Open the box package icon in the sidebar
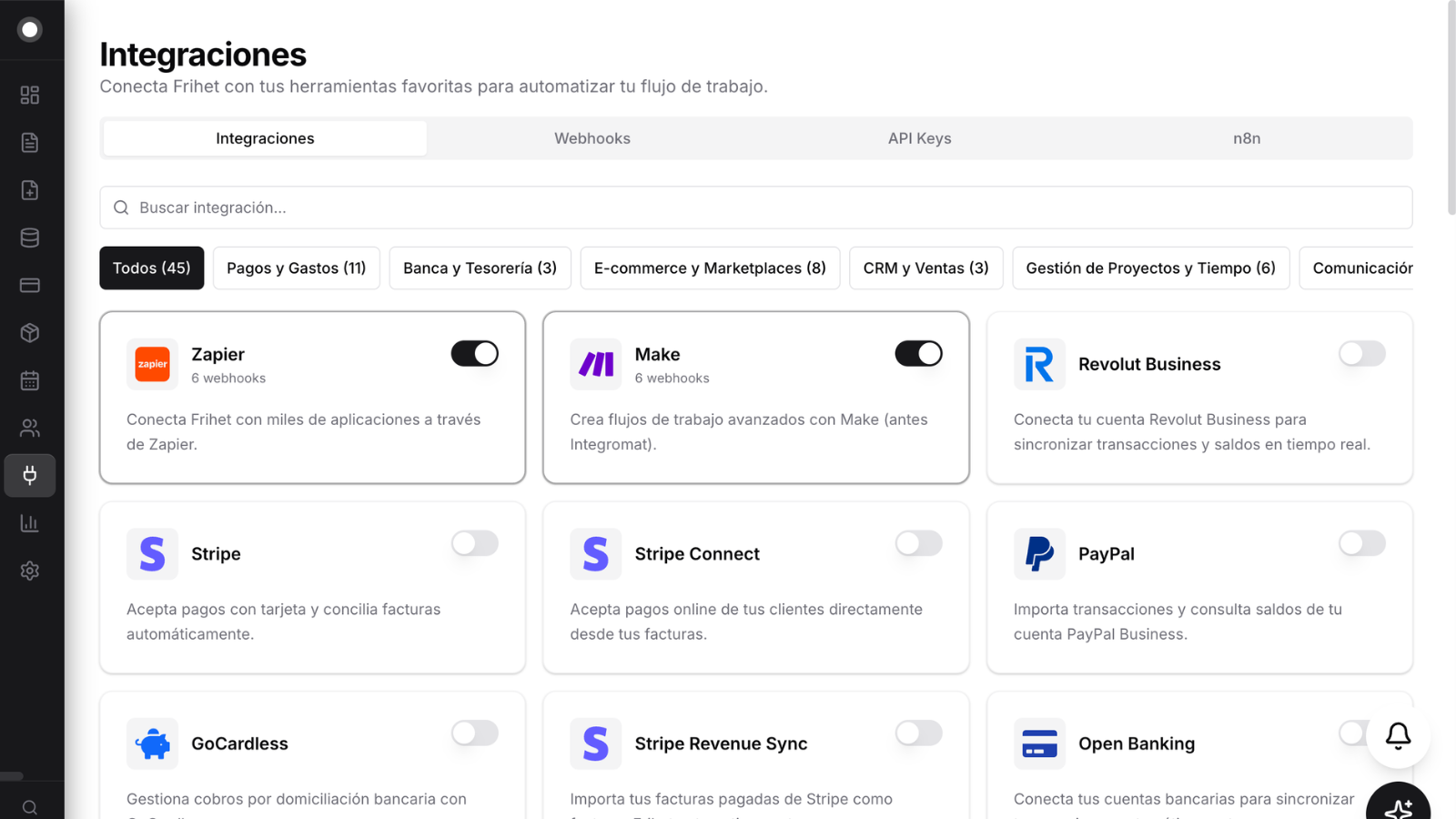The width and height of the screenshot is (1456, 819). 30,333
